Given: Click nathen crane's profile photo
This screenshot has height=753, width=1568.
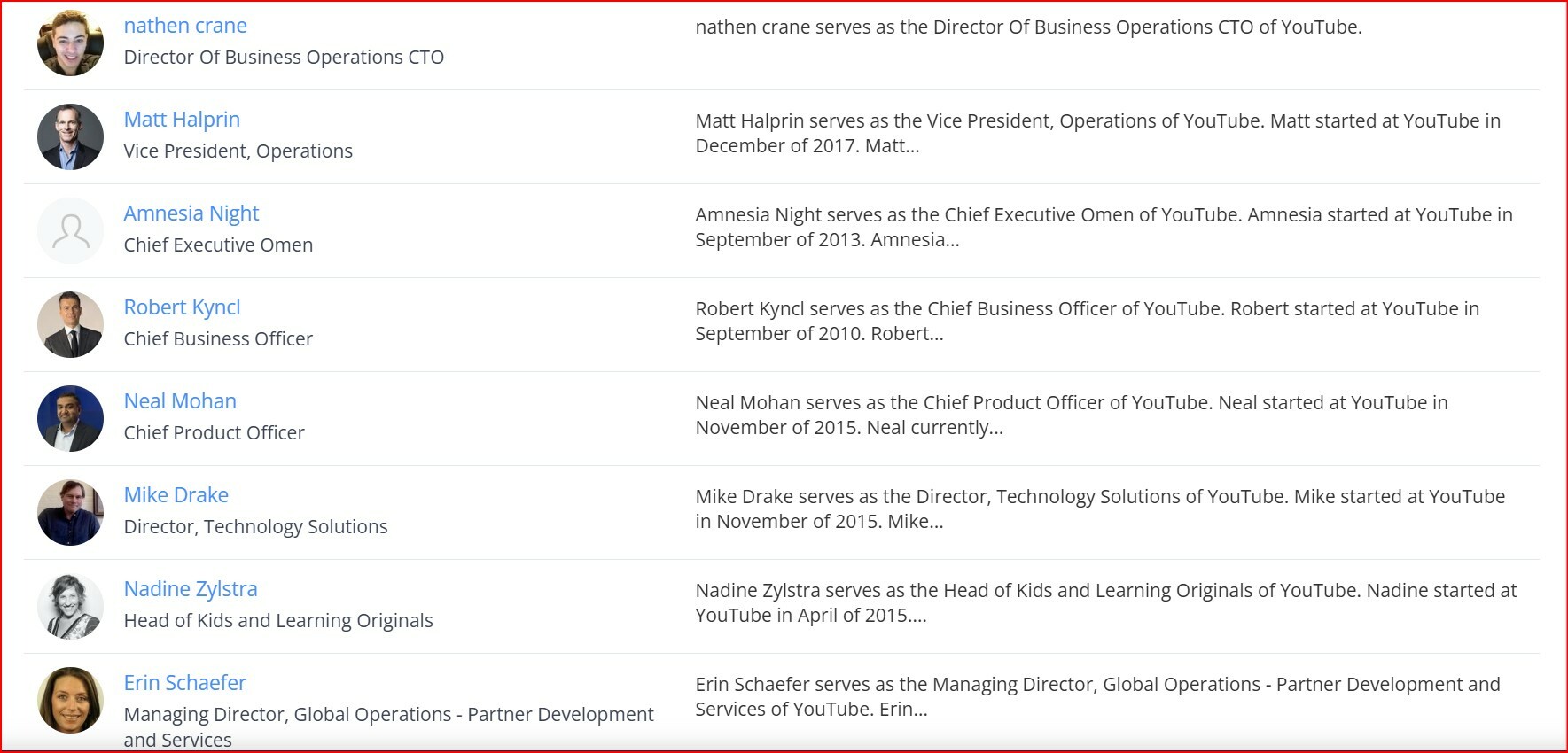Looking at the screenshot, I should coord(71,43).
